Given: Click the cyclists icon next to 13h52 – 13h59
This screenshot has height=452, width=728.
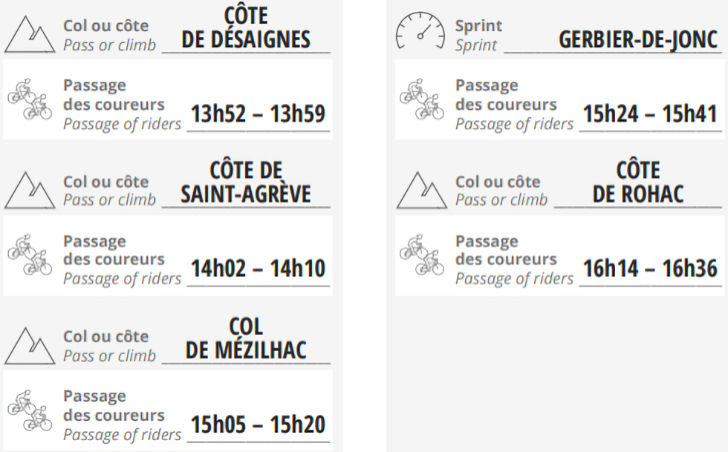Looking at the screenshot, I should point(29,99).
